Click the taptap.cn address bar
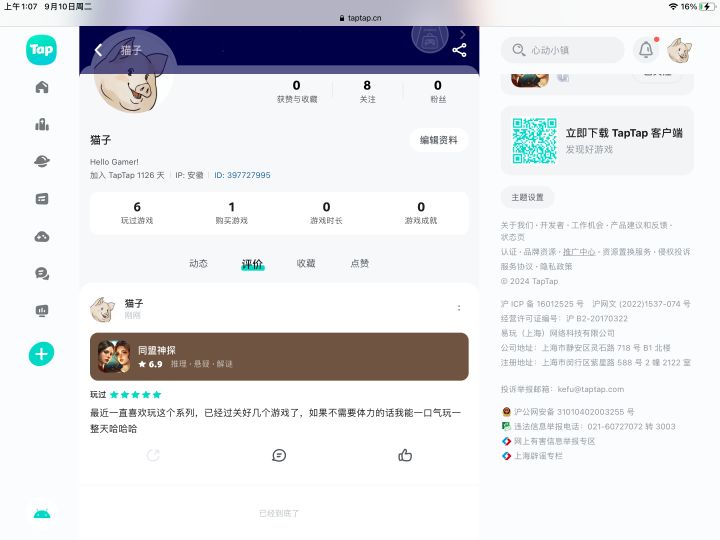720x540 pixels. click(x=360, y=18)
